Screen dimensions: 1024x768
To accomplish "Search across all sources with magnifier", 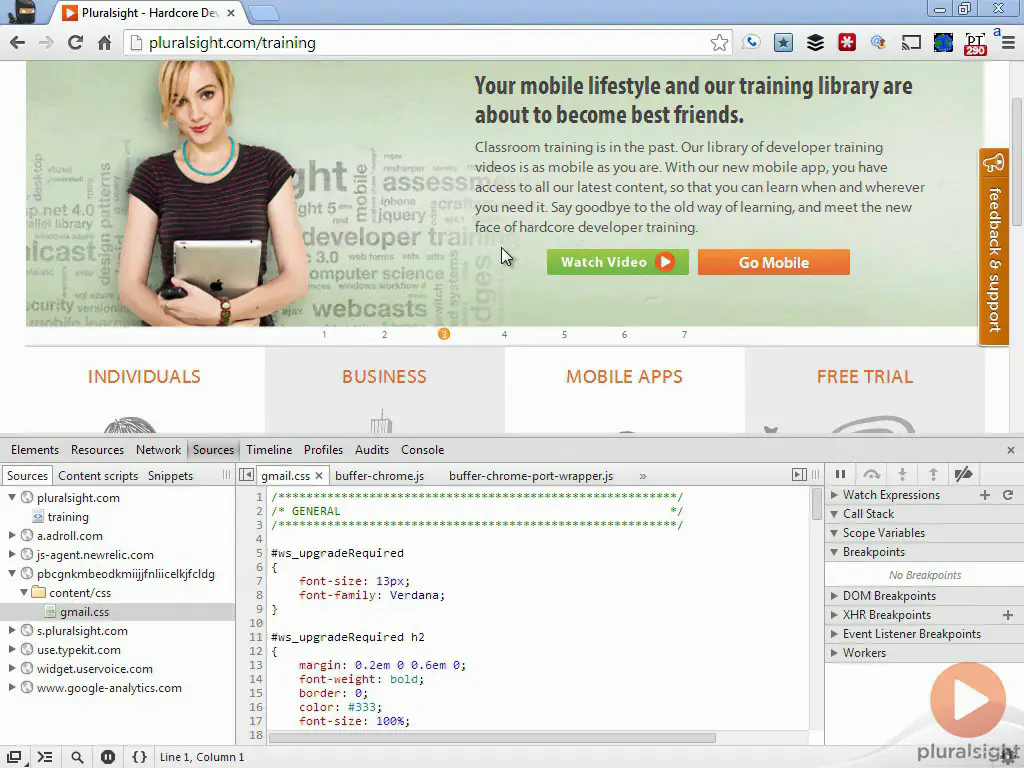I will coord(77,757).
